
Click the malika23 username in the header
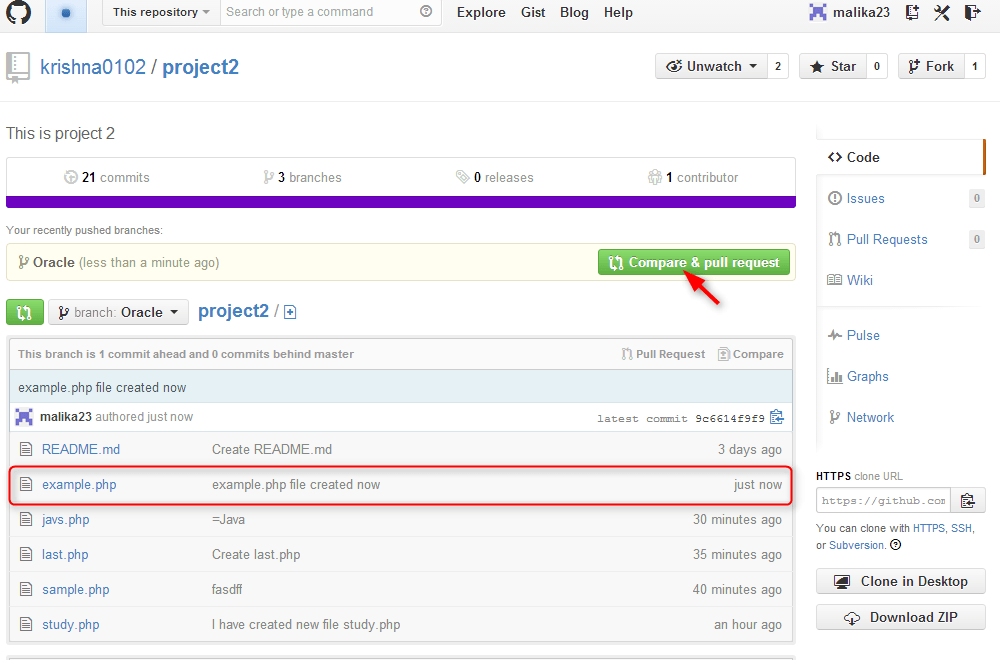click(861, 12)
